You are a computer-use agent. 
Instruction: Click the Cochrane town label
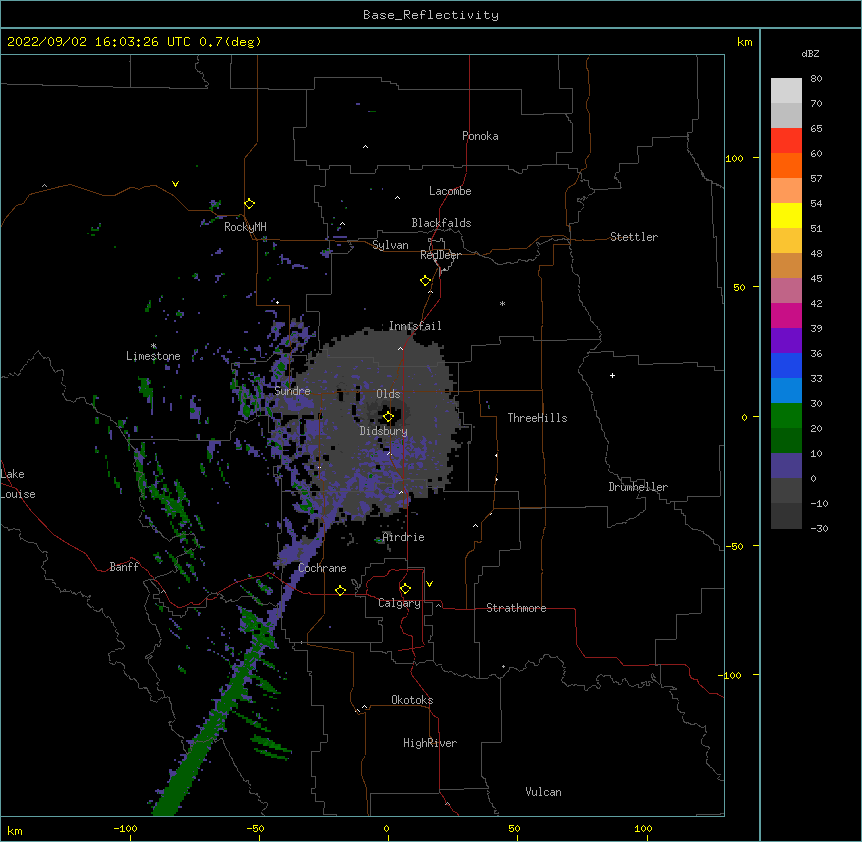[x=322, y=568]
